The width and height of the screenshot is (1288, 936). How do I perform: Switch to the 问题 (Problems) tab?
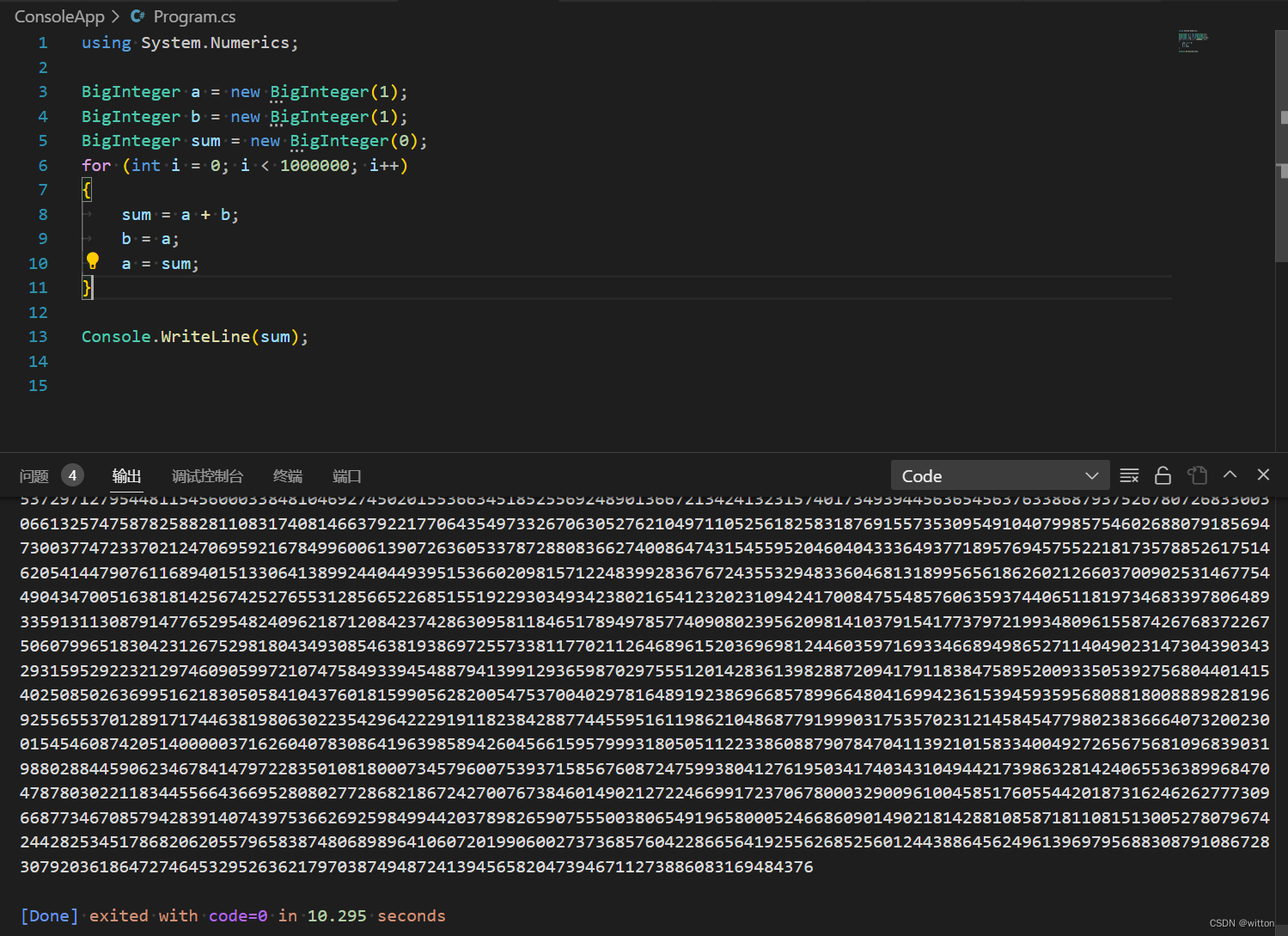coord(34,476)
